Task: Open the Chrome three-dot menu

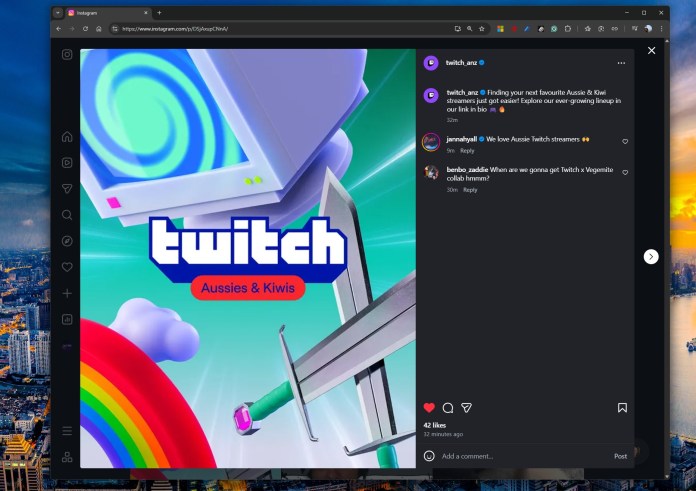Action: point(661,29)
